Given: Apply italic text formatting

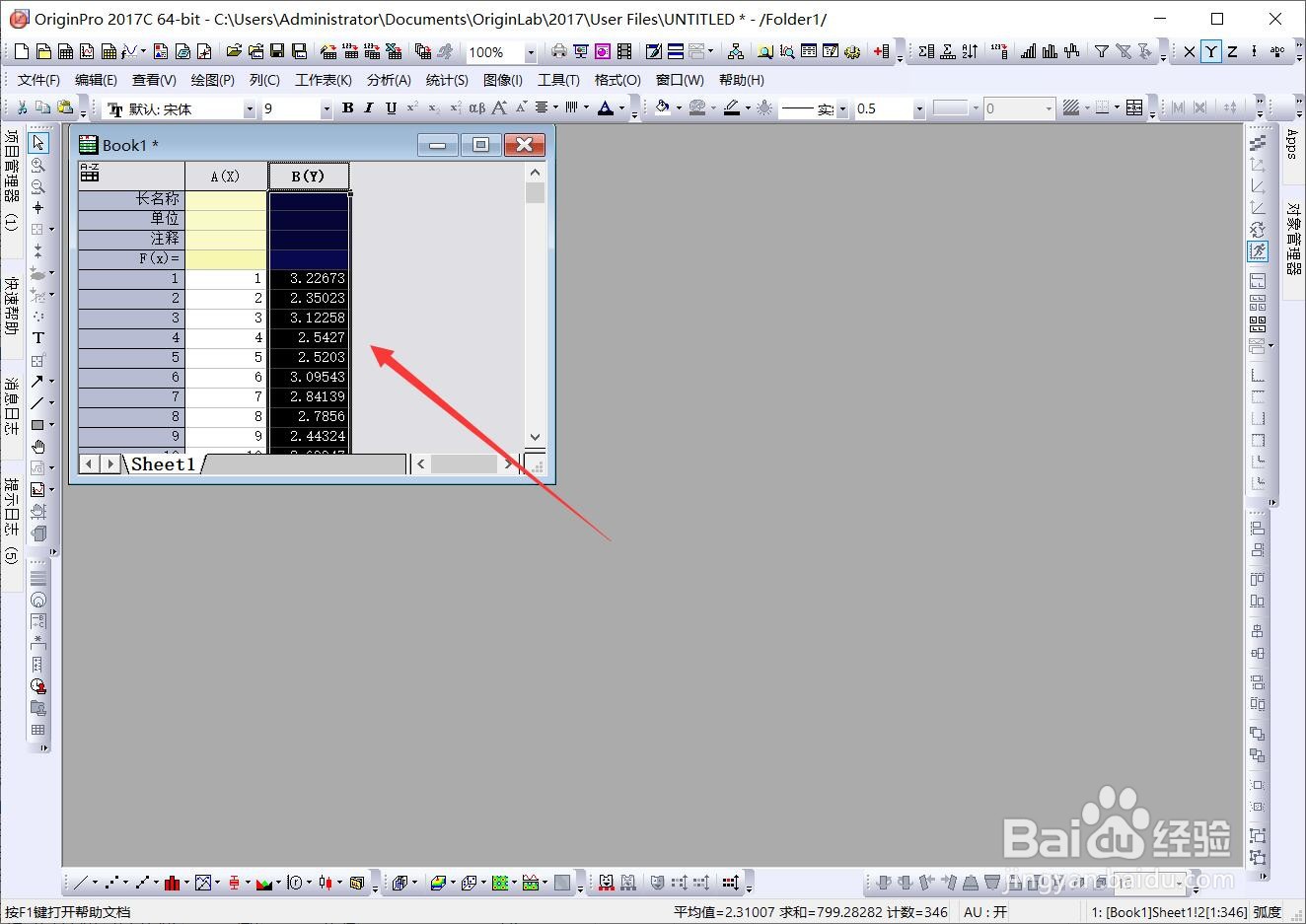Looking at the screenshot, I should coord(369,108).
